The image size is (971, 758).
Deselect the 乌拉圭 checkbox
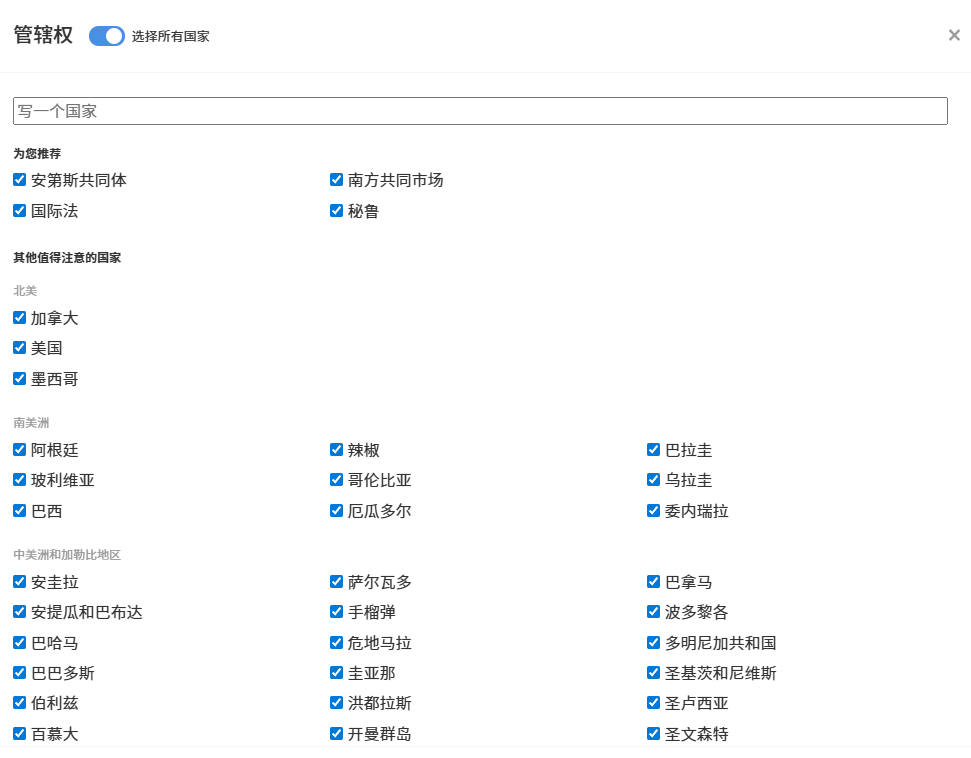(654, 480)
